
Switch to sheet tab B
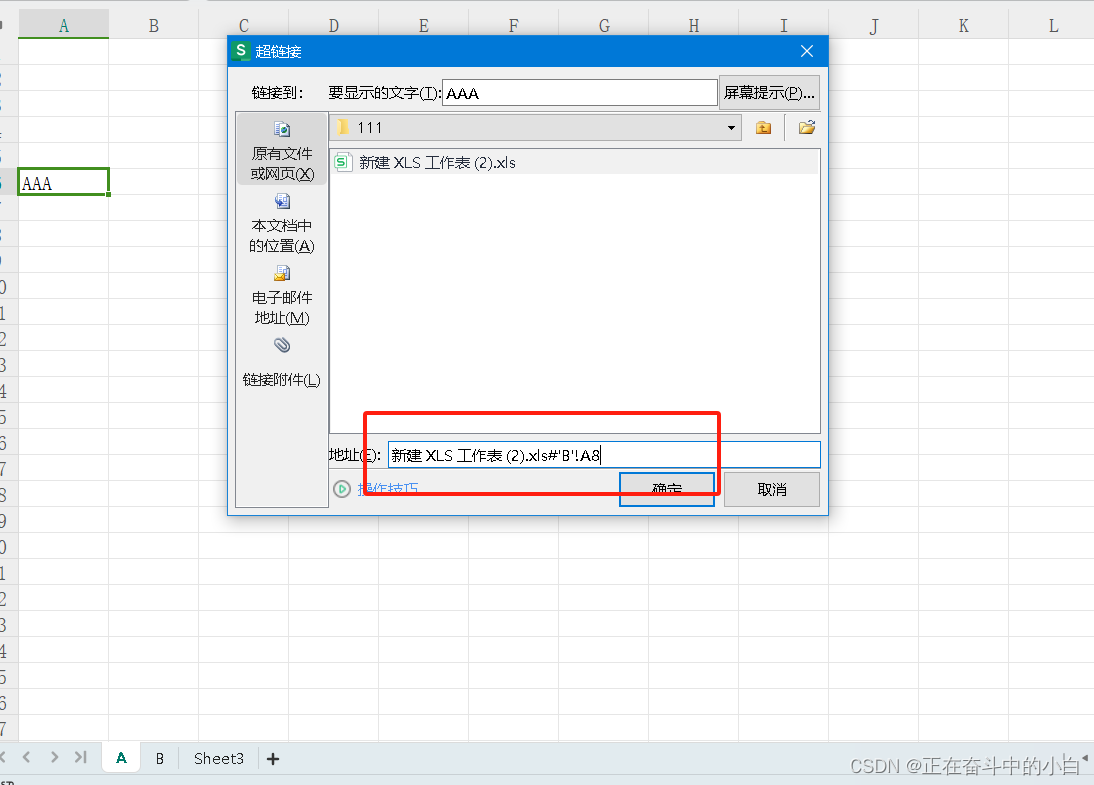(x=159, y=758)
